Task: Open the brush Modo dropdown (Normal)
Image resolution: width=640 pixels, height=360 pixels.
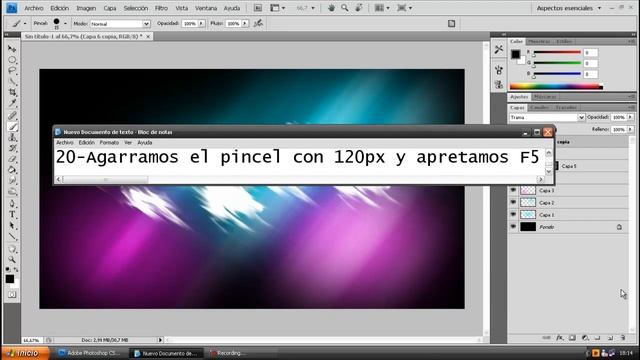Action: point(120,24)
